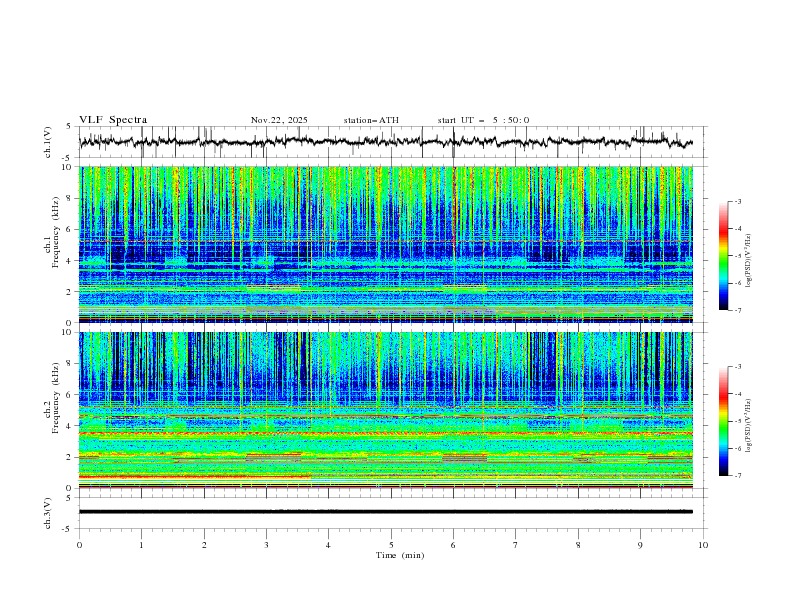The image size is (792, 612).
Task: Click the "-7" tick on the upper colorbar
Action: pos(737,310)
